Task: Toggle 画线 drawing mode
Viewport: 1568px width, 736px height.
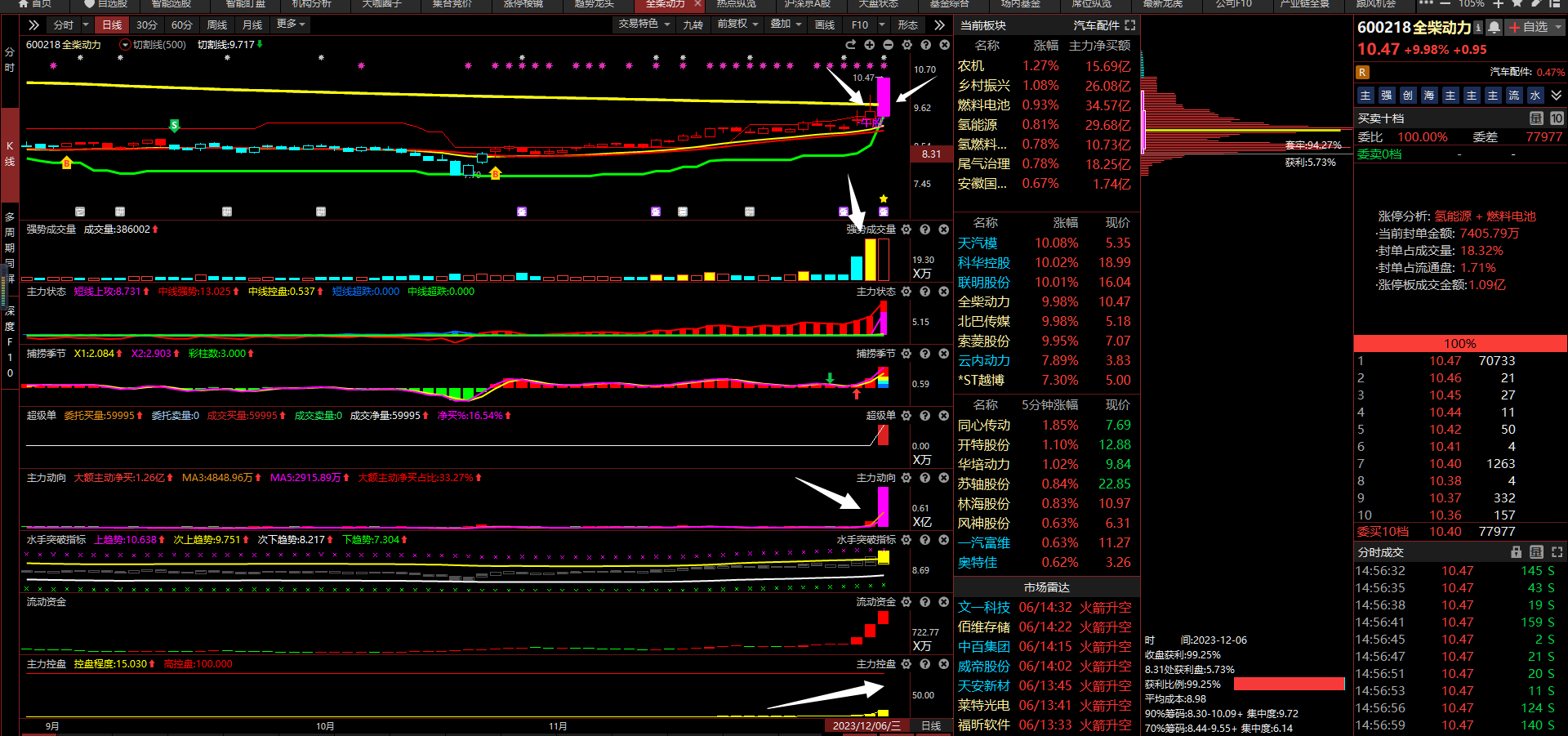Action: [826, 25]
